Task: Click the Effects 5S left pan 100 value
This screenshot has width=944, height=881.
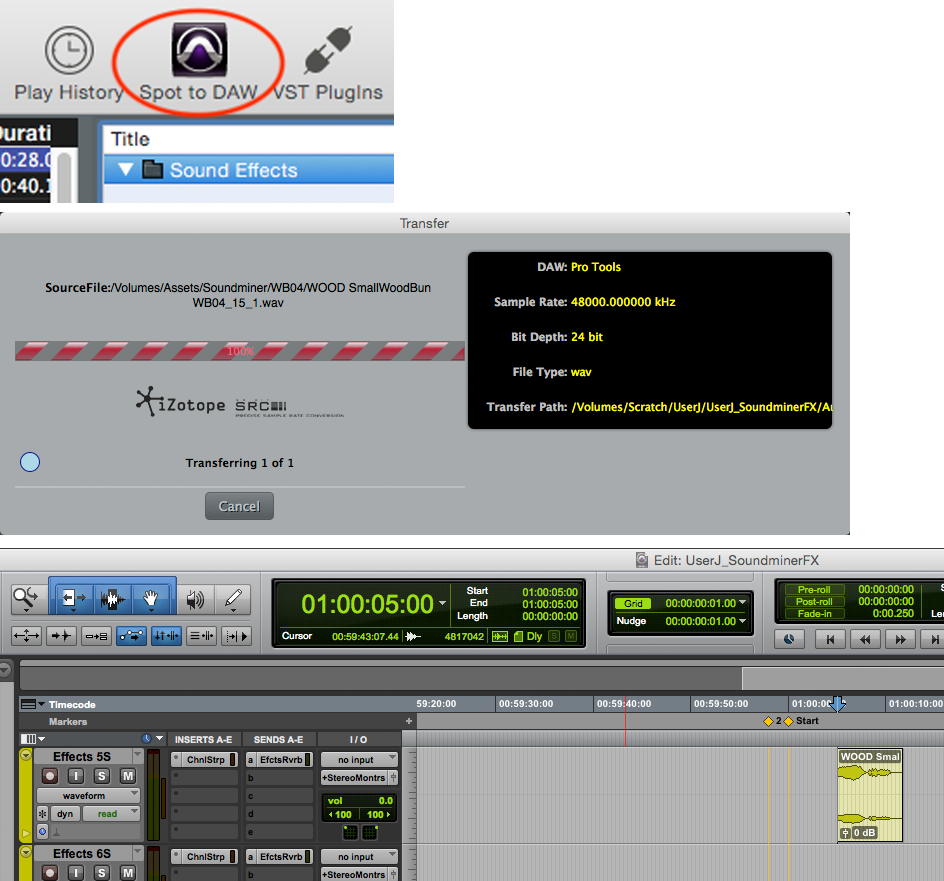Action: tap(341, 814)
